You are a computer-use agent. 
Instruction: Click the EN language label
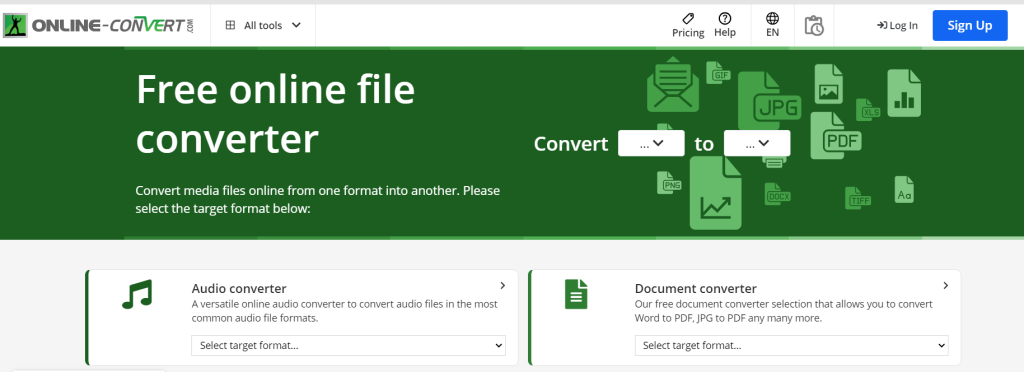pos(773,33)
